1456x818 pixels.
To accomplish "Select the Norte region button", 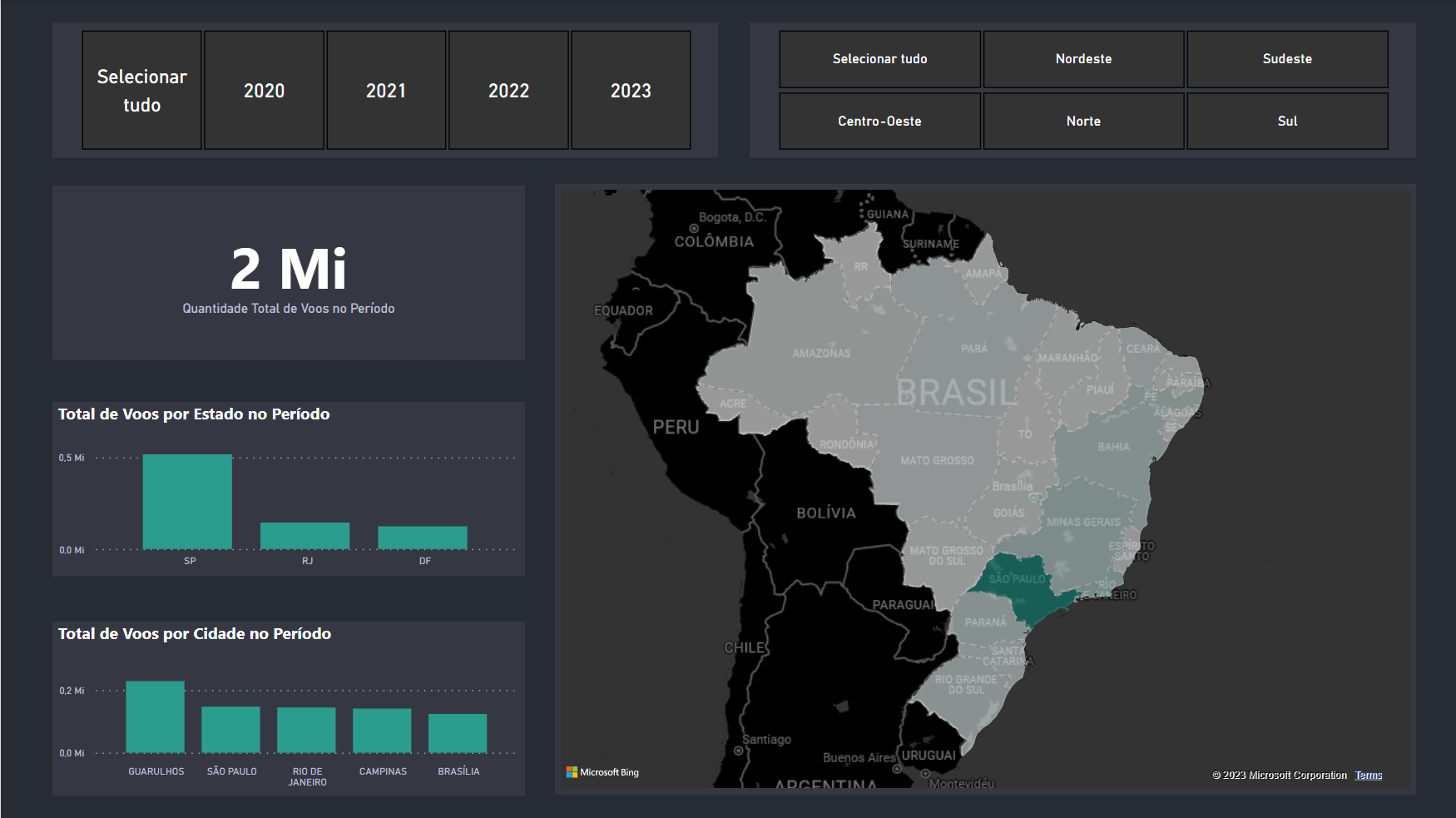I will 1083,121.
